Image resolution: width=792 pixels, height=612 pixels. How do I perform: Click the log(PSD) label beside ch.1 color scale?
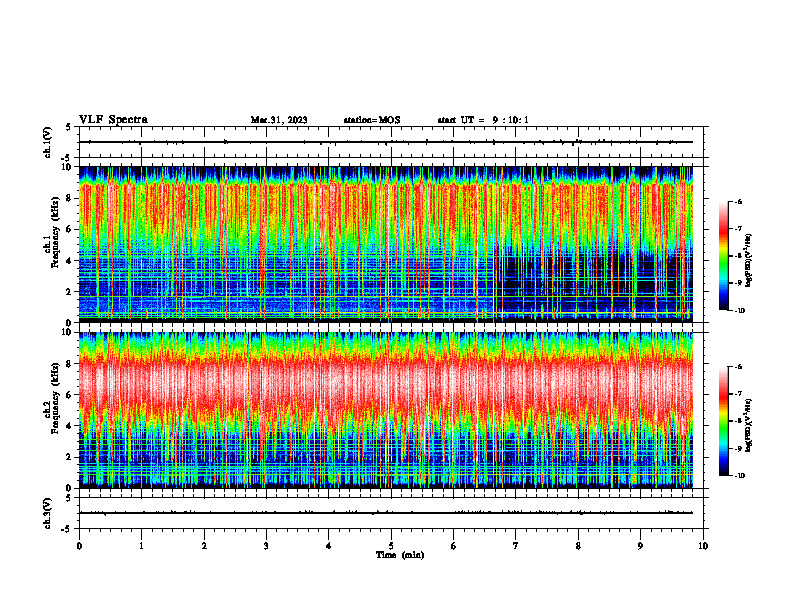coord(749,260)
